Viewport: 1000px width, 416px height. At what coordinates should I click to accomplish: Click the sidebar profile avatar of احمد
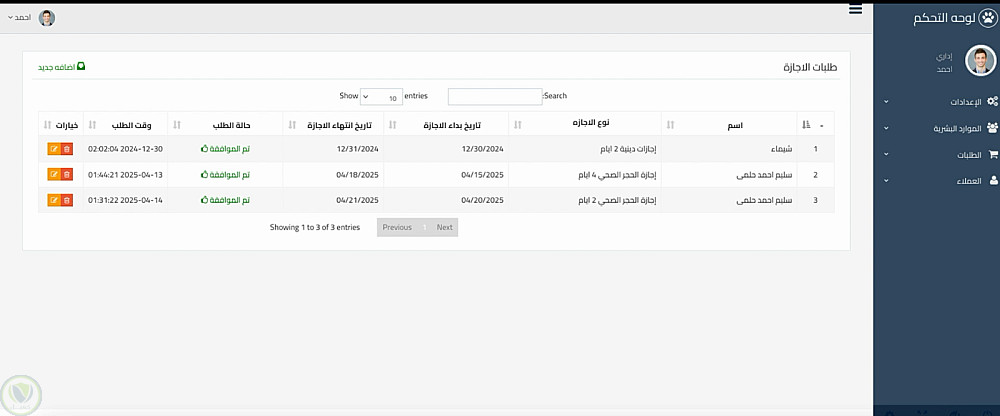[x=980, y=61]
